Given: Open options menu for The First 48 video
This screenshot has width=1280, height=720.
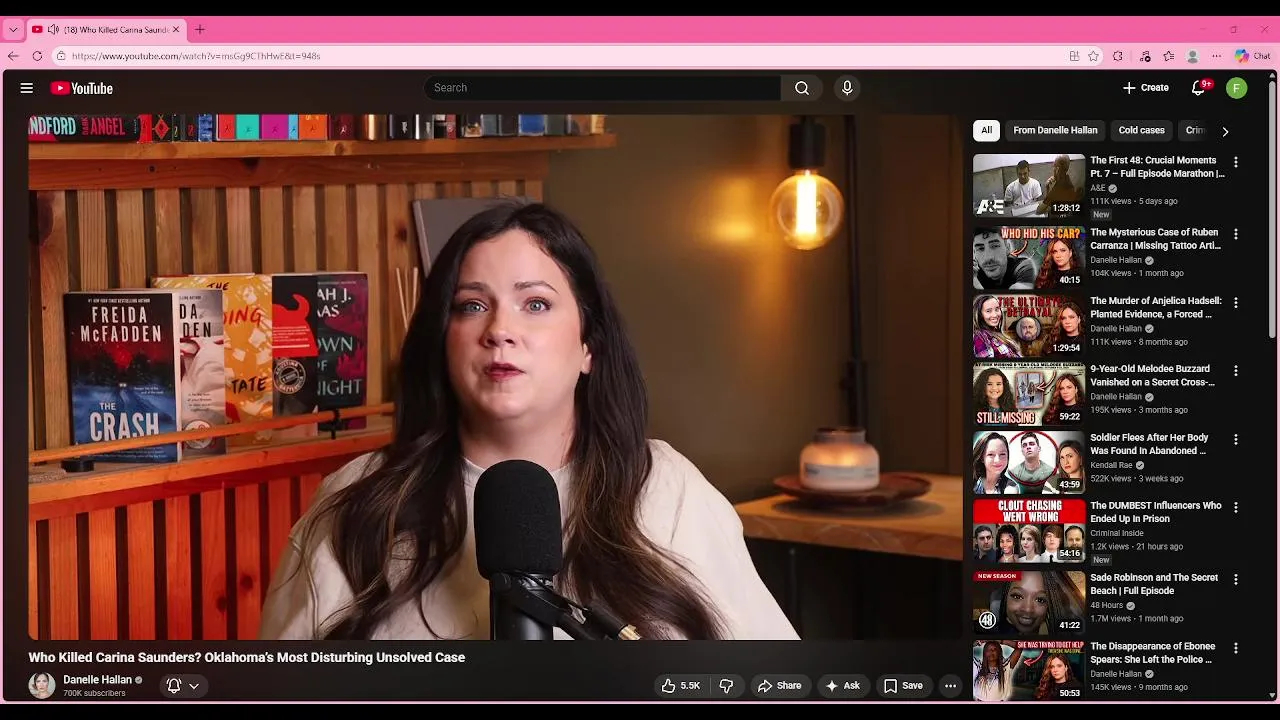Looking at the screenshot, I should 1236,162.
